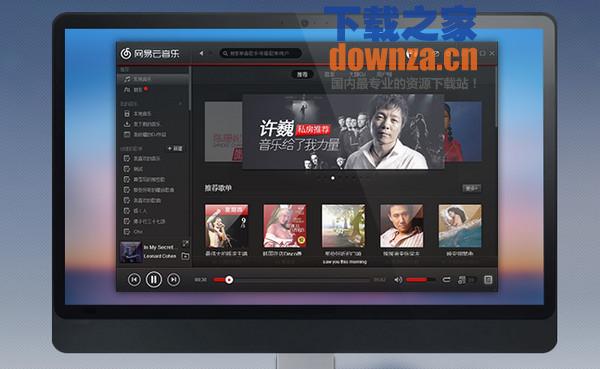The height and width of the screenshot is (369, 600).
Task: Open the cover with man in striped shirt
Action: [x=401, y=226]
